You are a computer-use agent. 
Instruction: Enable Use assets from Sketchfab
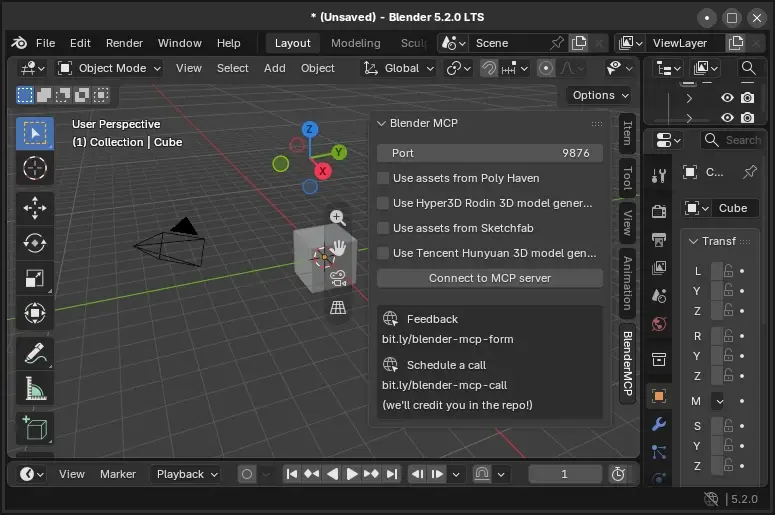383,228
